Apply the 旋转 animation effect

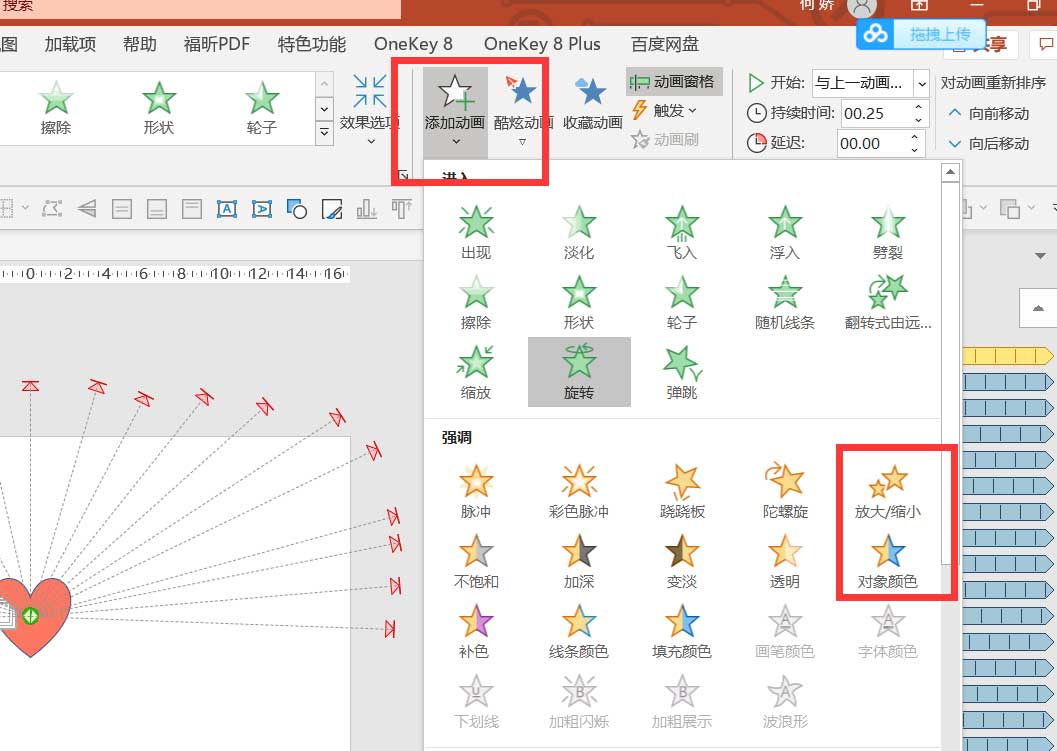pos(578,370)
